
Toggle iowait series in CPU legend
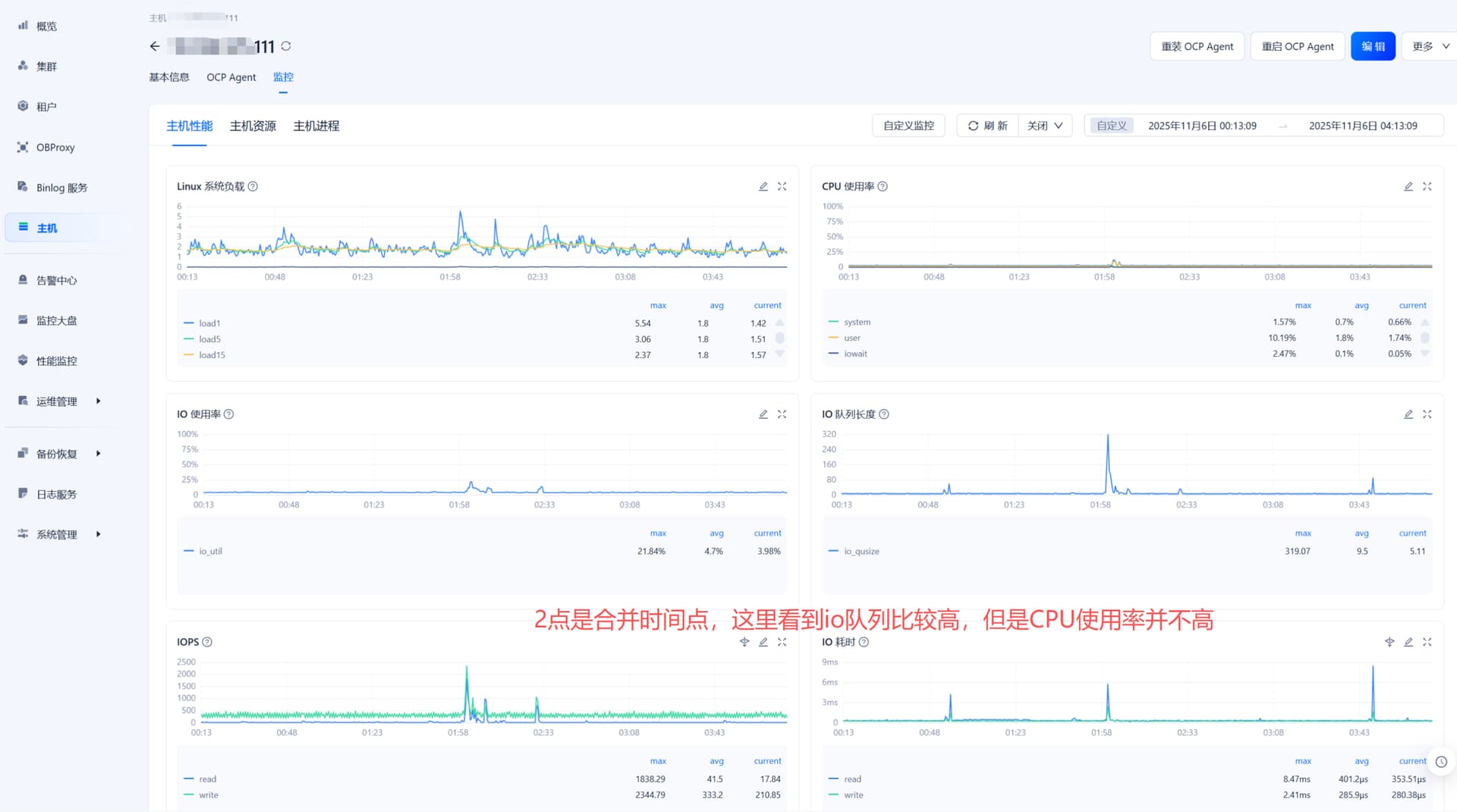[854, 354]
